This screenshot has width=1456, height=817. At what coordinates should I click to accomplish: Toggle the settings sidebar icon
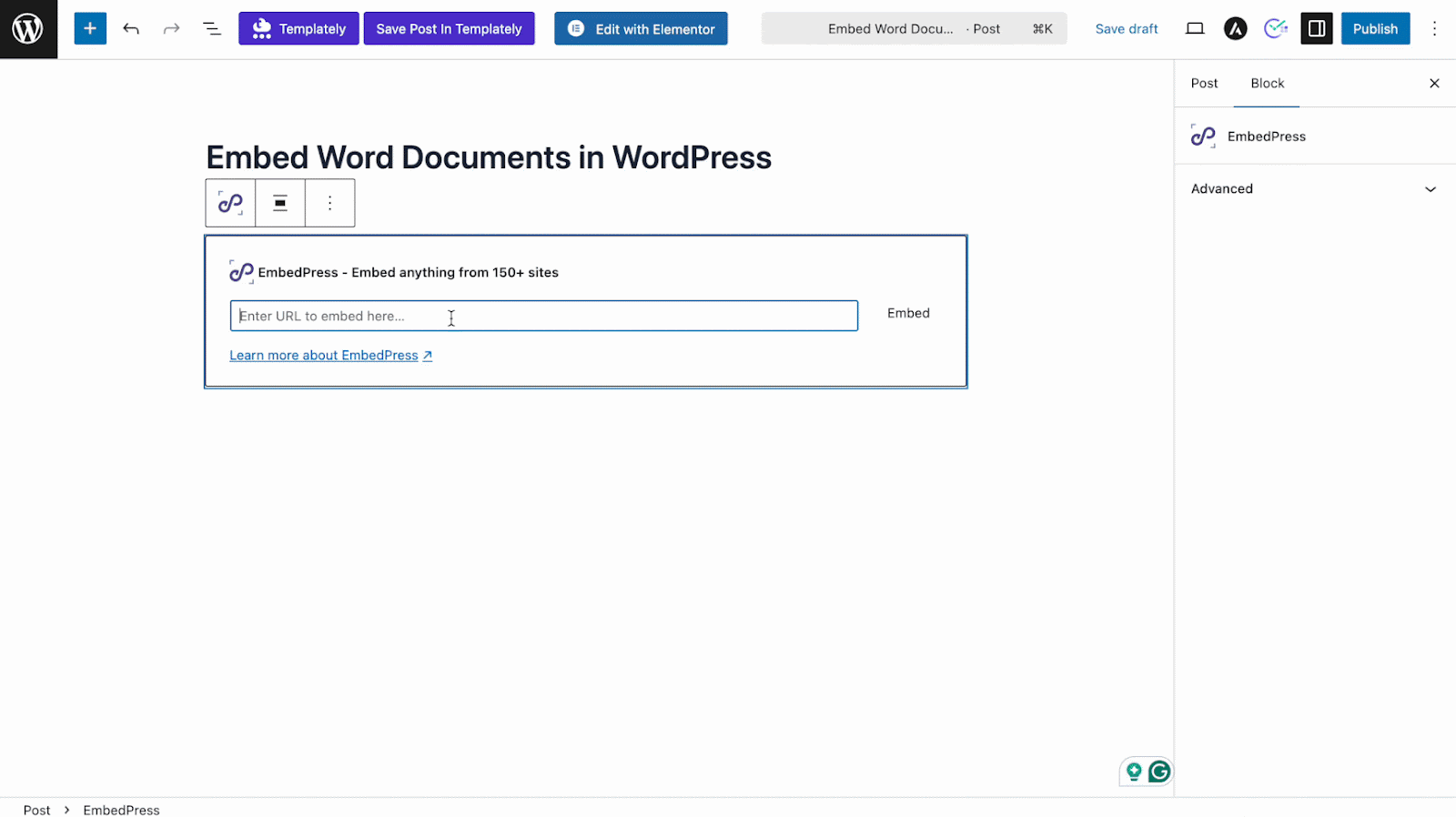click(x=1317, y=29)
